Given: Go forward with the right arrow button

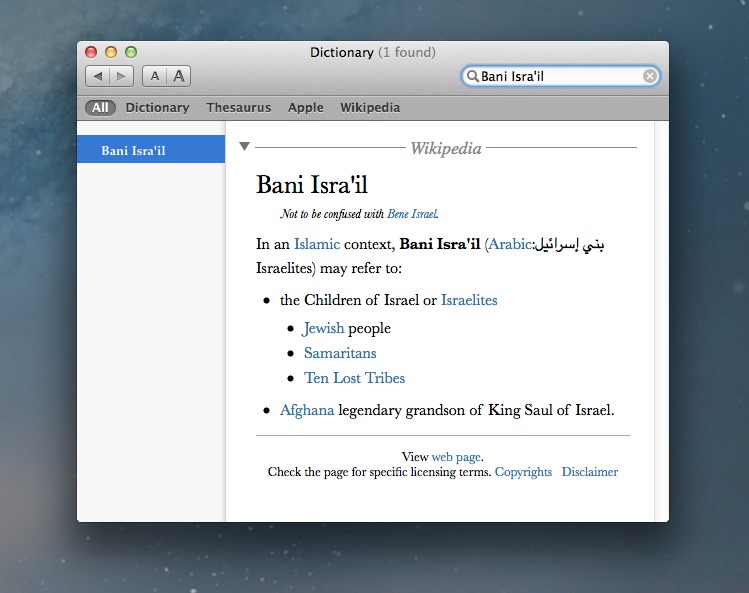Looking at the screenshot, I should tap(121, 76).
